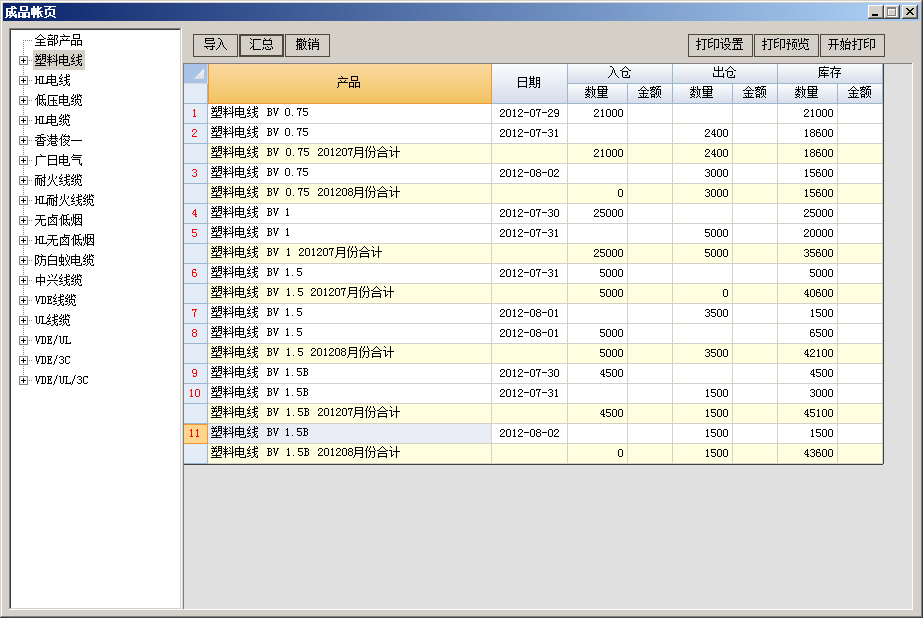
Task: Click the 日期 column header
Action: coord(529,83)
